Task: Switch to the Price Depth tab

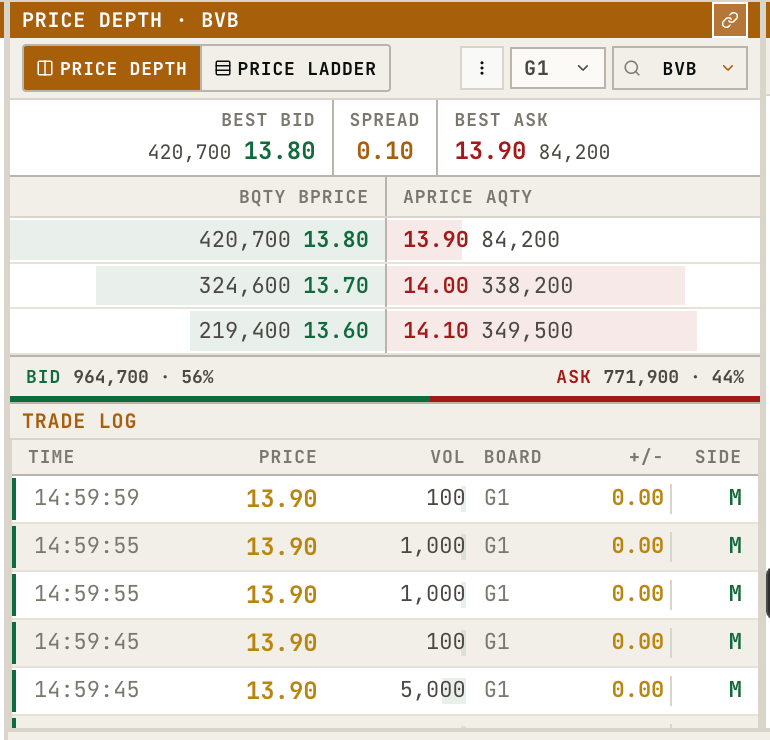Action: point(112,68)
